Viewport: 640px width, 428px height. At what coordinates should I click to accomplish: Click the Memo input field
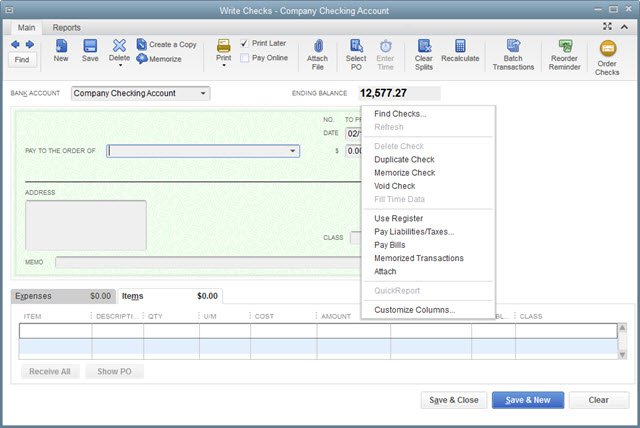coord(200,263)
